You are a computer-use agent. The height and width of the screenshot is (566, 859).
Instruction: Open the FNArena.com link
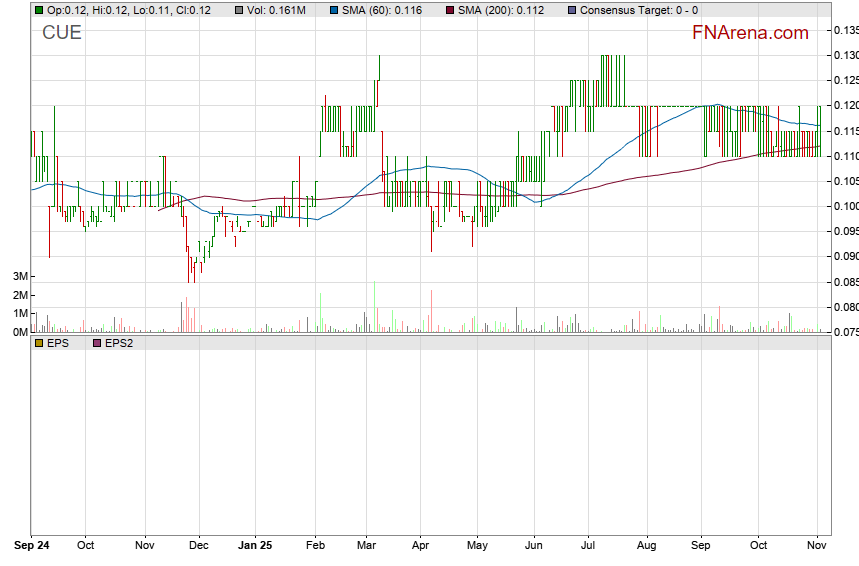click(750, 33)
